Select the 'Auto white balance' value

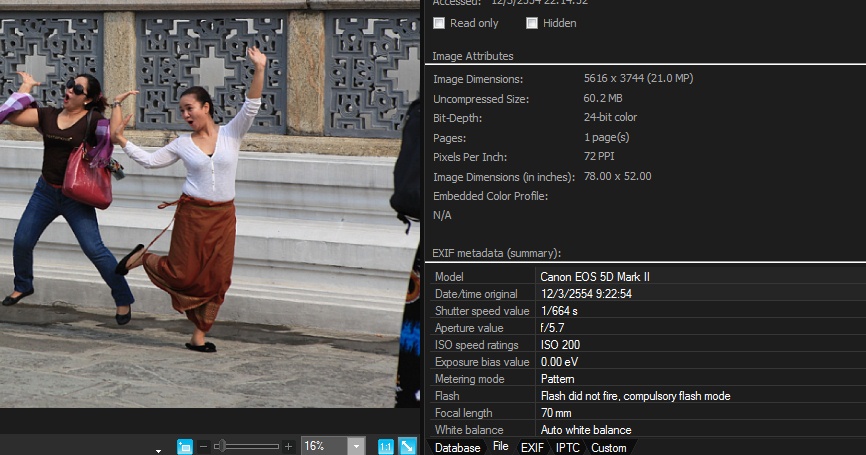point(586,430)
